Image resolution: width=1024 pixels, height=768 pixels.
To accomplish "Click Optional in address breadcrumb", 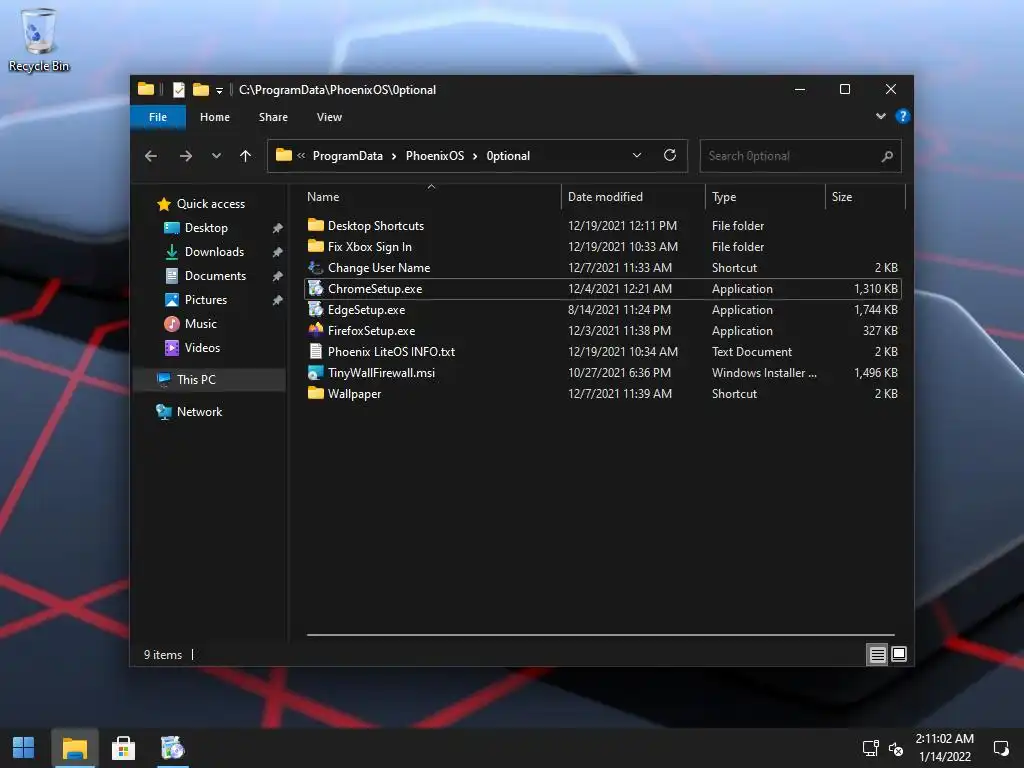I will click(508, 156).
